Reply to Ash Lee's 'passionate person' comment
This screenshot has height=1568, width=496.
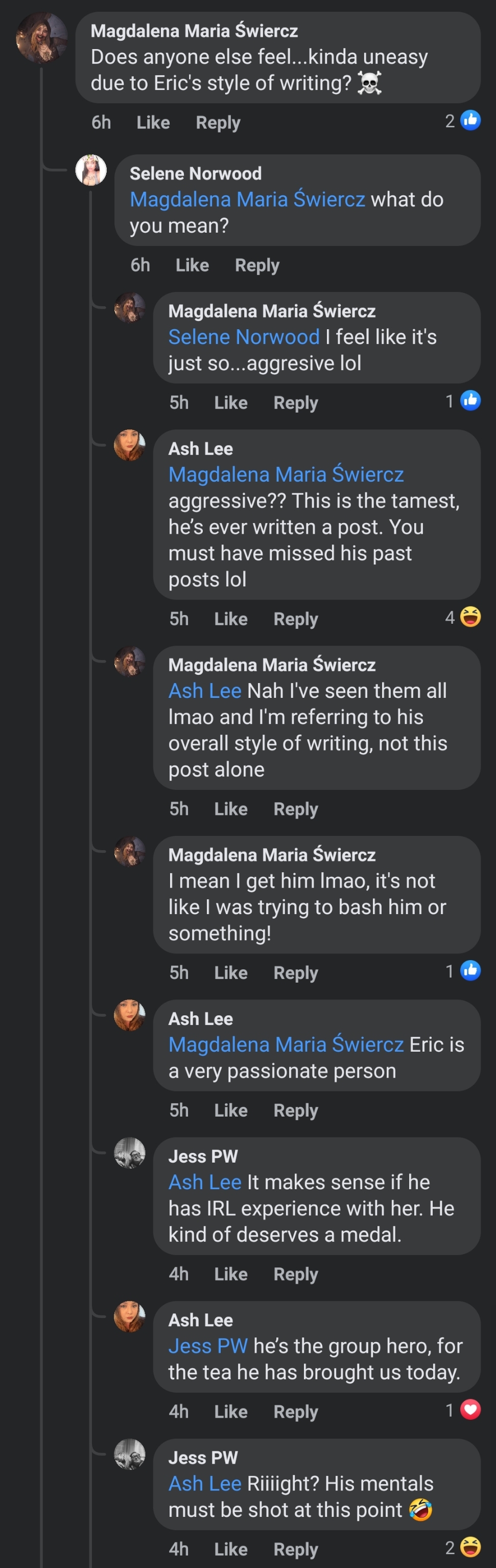point(295,1111)
